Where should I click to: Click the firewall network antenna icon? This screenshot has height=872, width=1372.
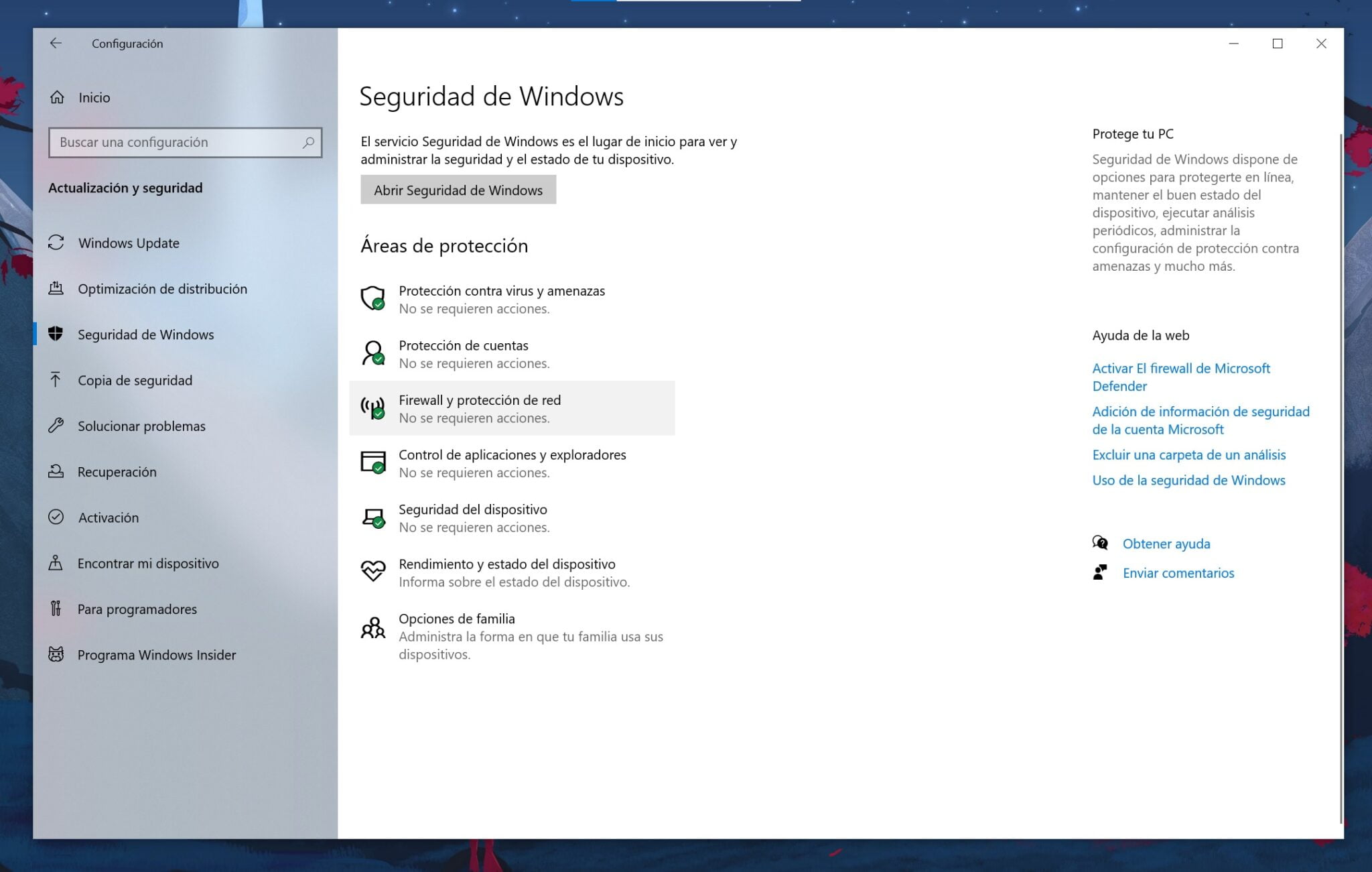coord(372,408)
